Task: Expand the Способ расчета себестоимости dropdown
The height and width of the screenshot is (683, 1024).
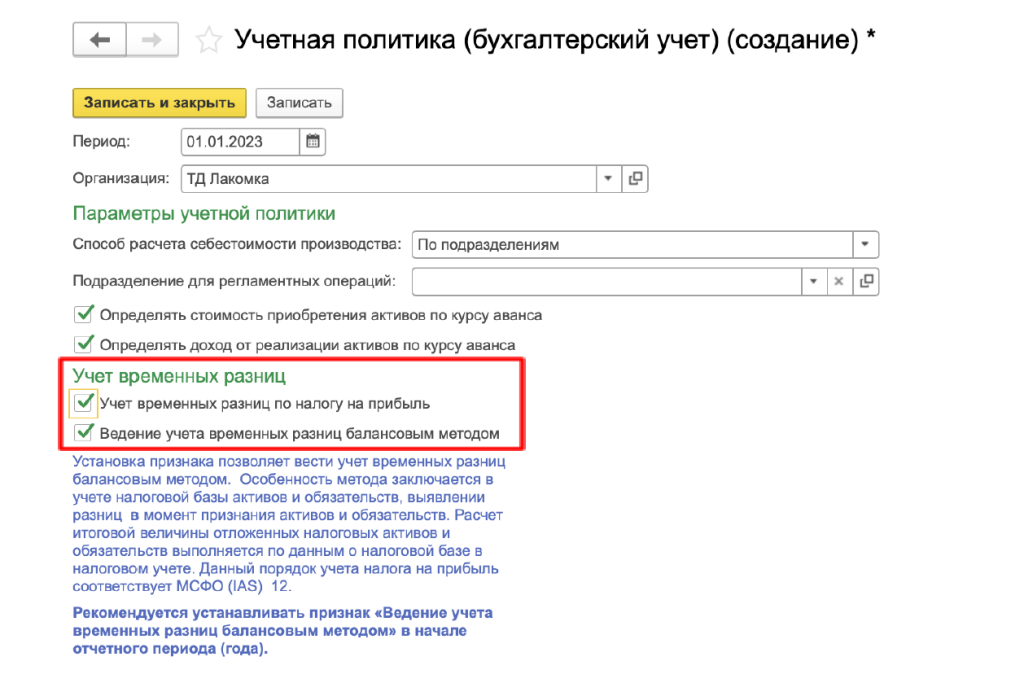Action: coord(865,244)
